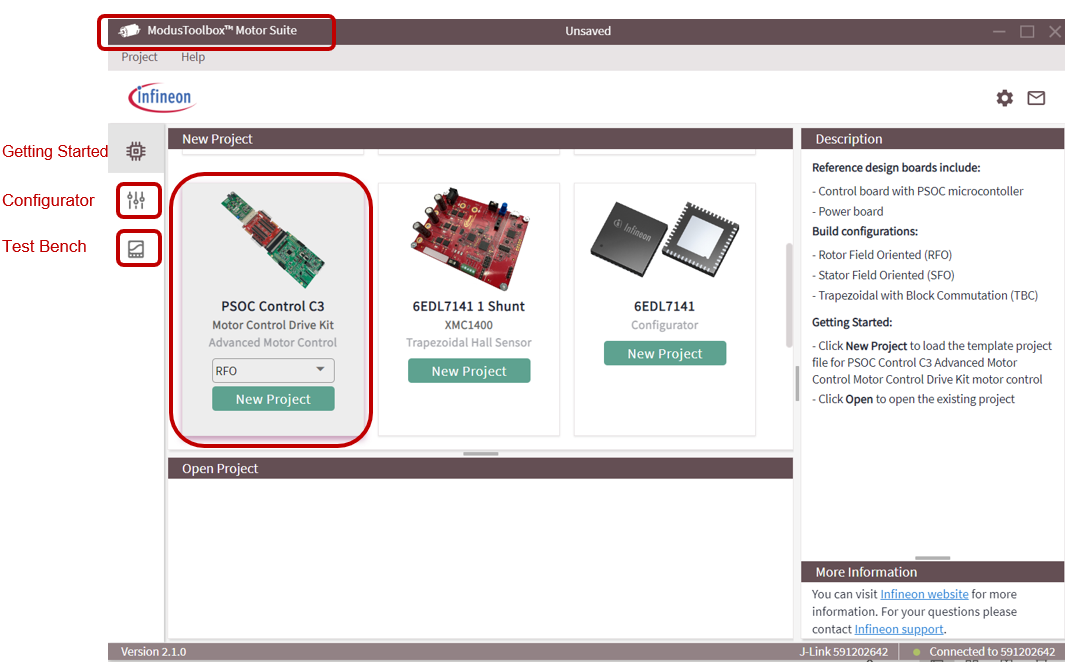
Task: Click the Stator Field Oriented (SFO) line
Action: pyautogui.click(x=883, y=275)
